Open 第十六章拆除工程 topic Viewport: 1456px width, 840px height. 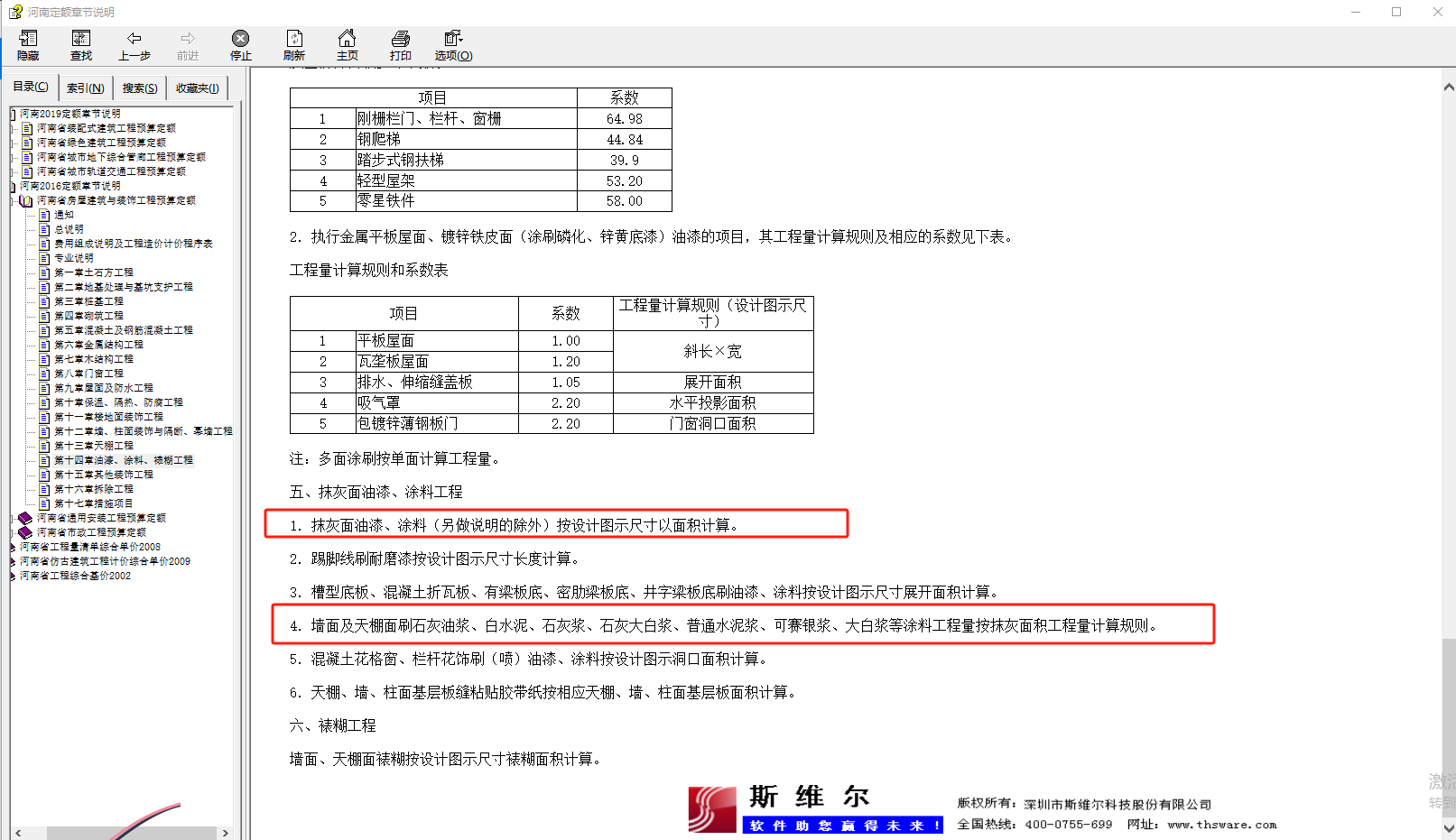click(x=94, y=489)
